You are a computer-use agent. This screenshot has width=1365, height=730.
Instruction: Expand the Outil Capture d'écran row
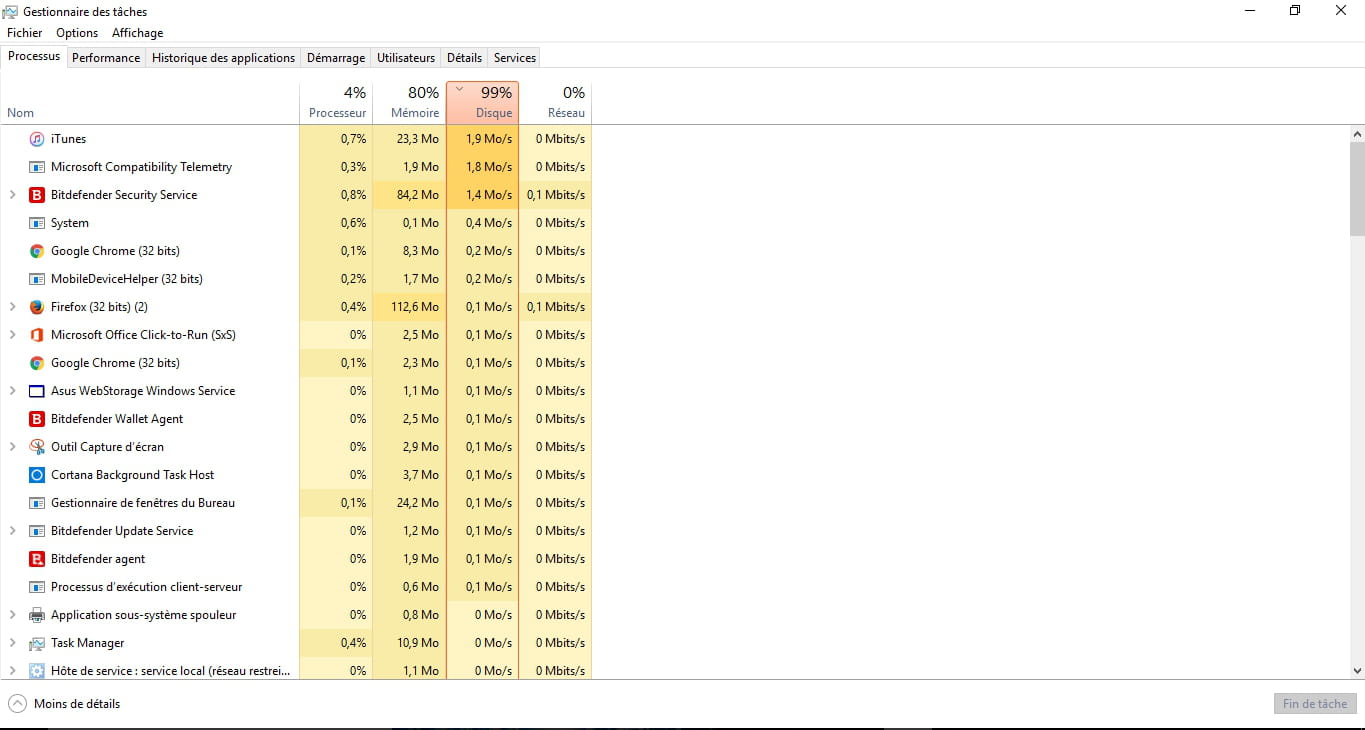[x=12, y=447]
